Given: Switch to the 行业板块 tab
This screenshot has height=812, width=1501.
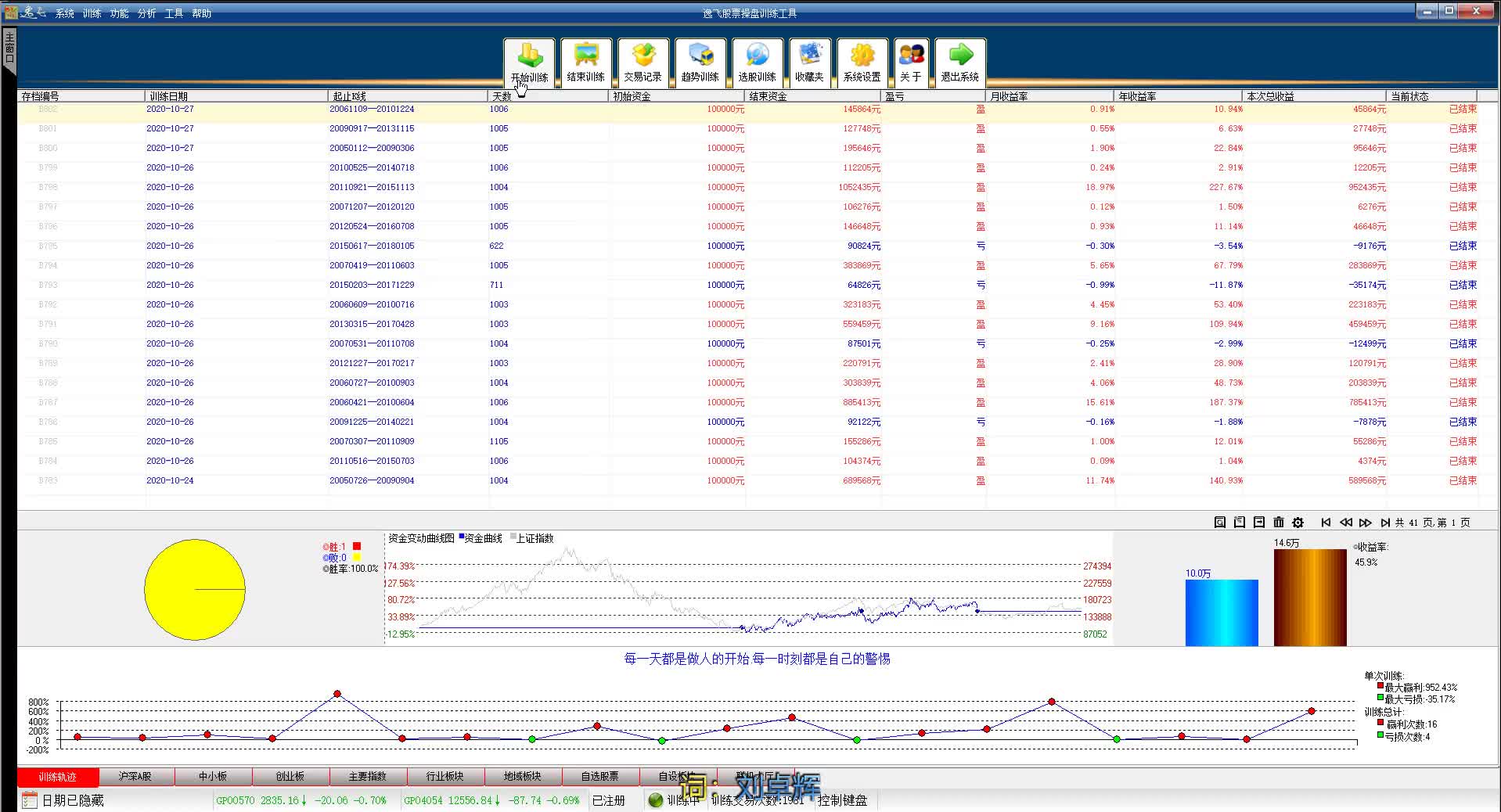Looking at the screenshot, I should 445,777.
